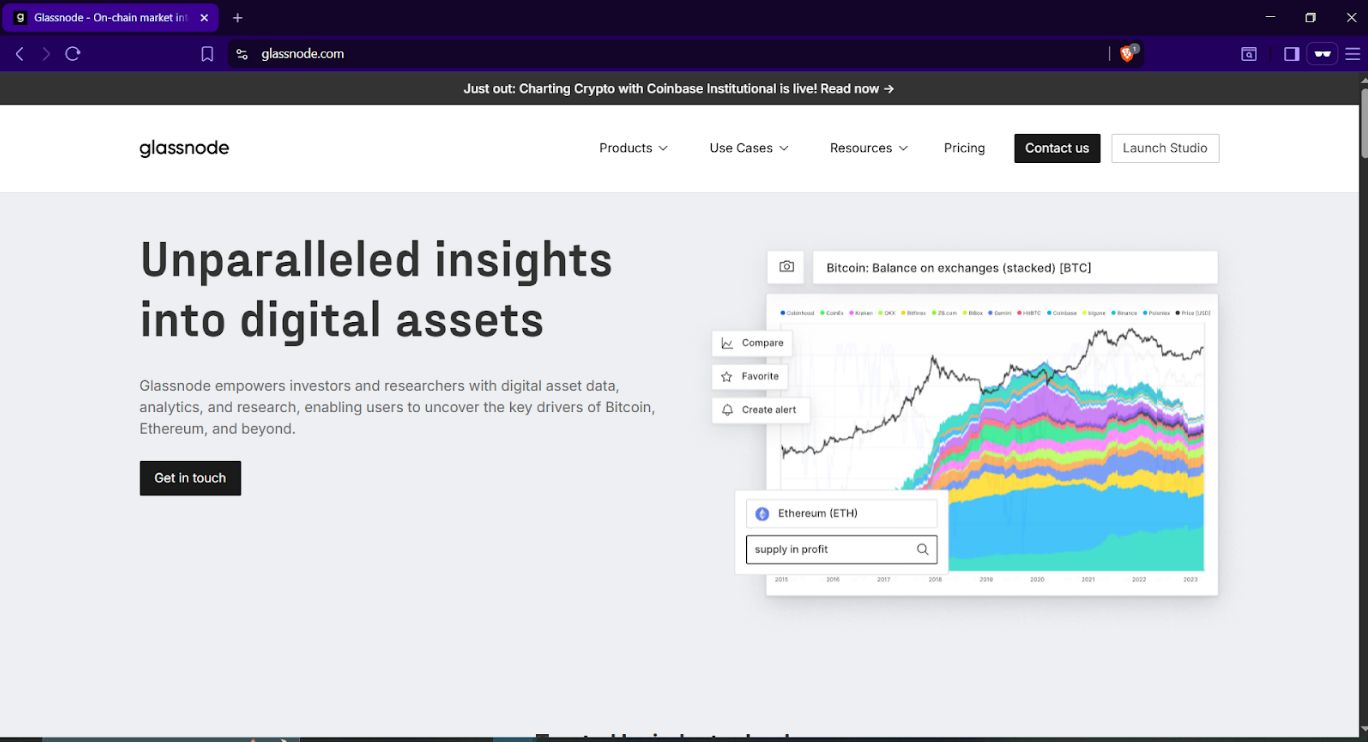Expand the Resources menu
Viewport: 1368px width, 742px height.
pyautogui.click(x=869, y=148)
